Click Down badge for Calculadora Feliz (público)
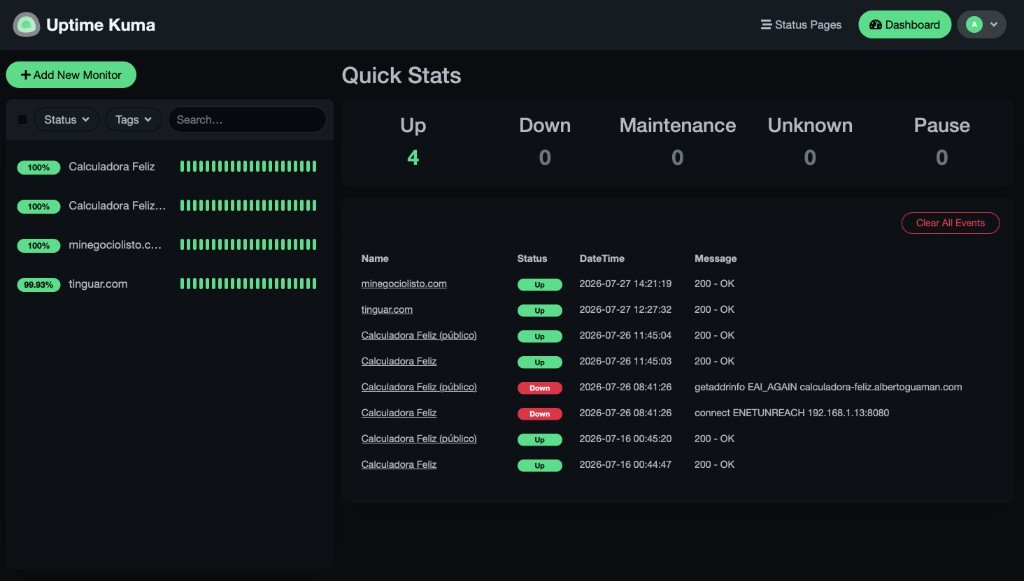1024x581 pixels. pyautogui.click(x=539, y=388)
